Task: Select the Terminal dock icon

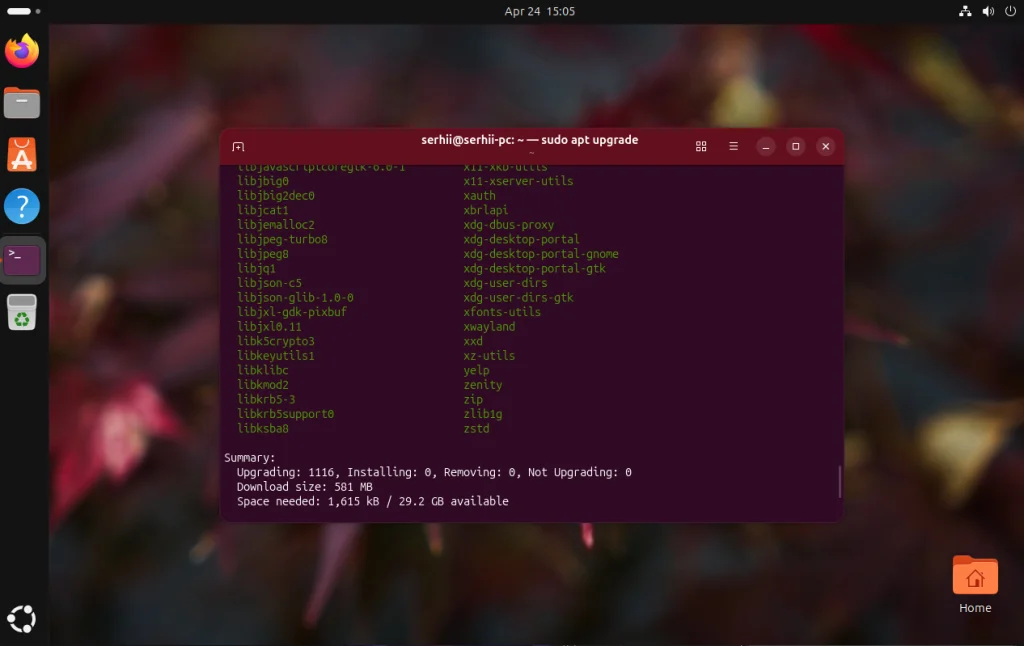Action: [x=22, y=260]
